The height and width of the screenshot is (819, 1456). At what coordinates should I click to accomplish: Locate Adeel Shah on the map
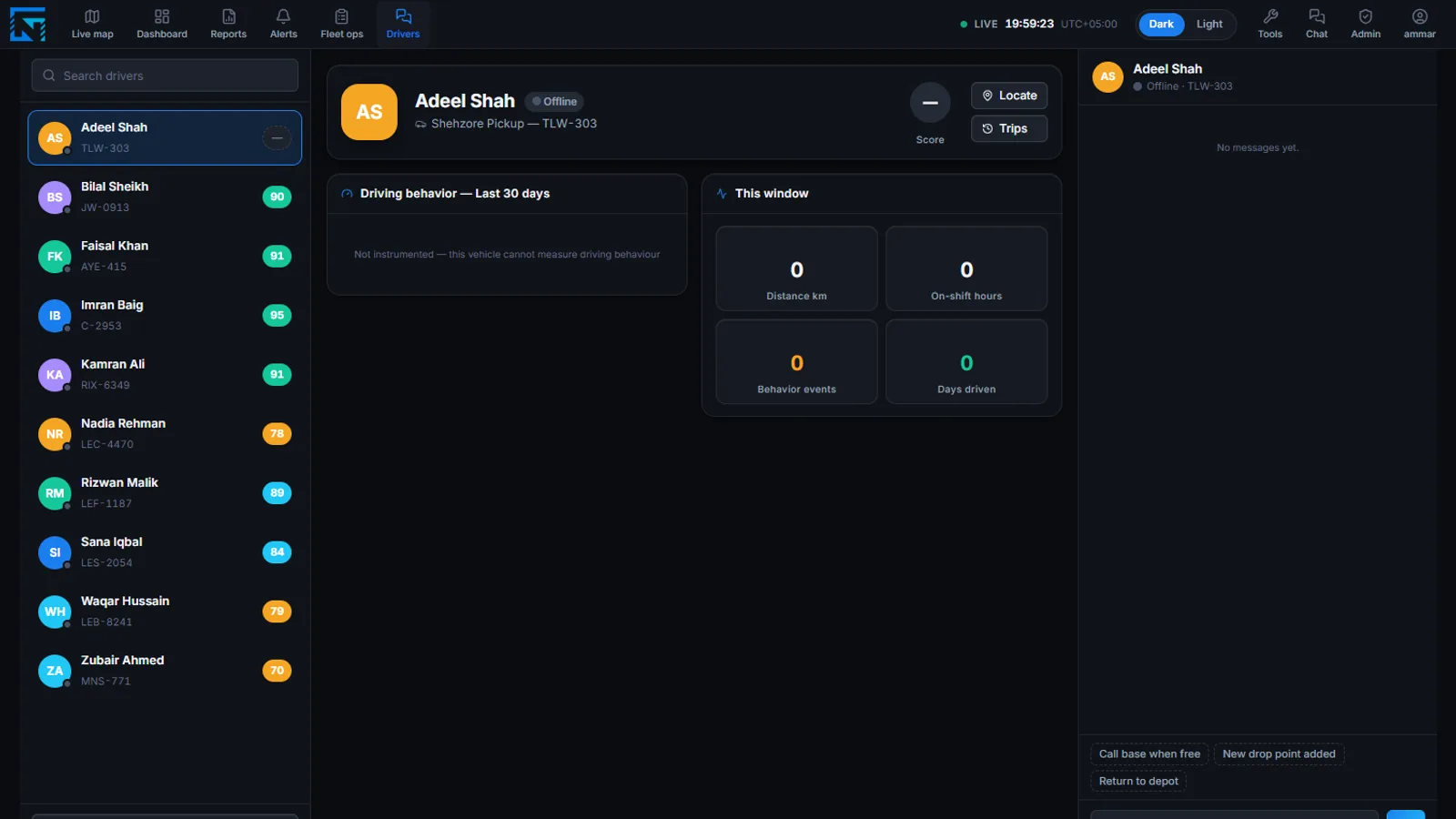pos(1008,96)
